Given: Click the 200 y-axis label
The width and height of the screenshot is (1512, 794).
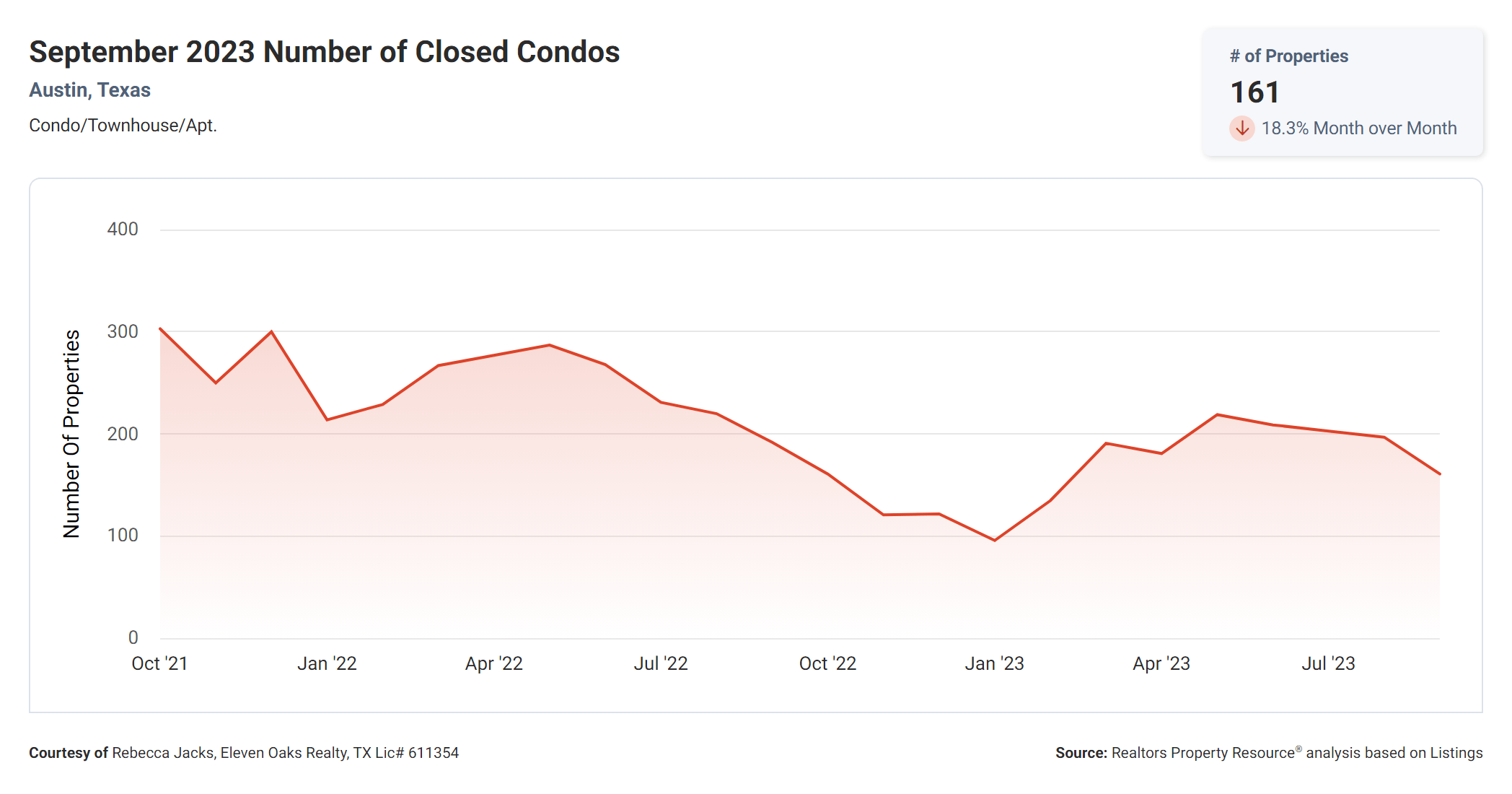Looking at the screenshot, I should 123,434.
